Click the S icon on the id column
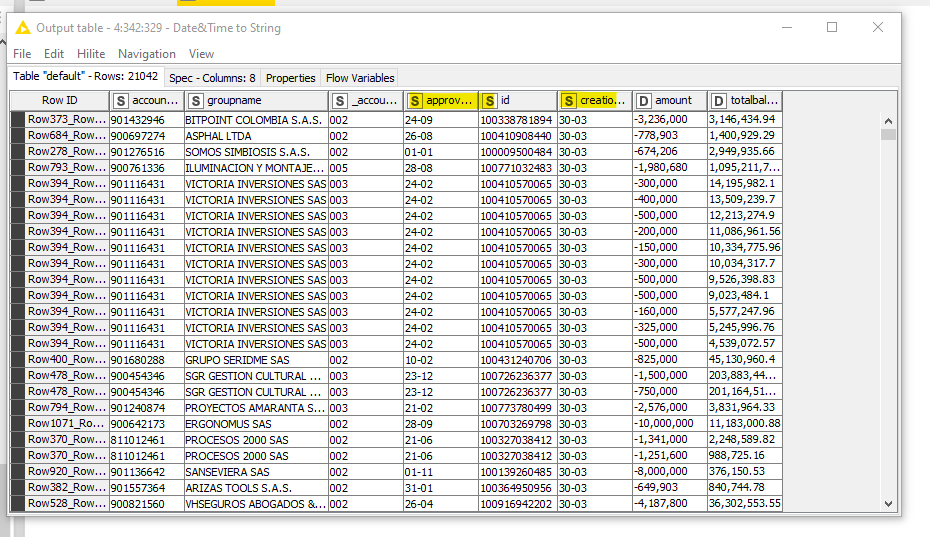 [489, 101]
